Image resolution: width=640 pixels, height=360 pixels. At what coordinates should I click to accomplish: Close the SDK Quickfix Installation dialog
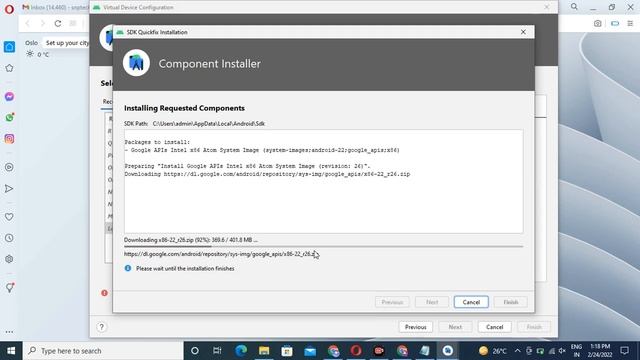523,32
